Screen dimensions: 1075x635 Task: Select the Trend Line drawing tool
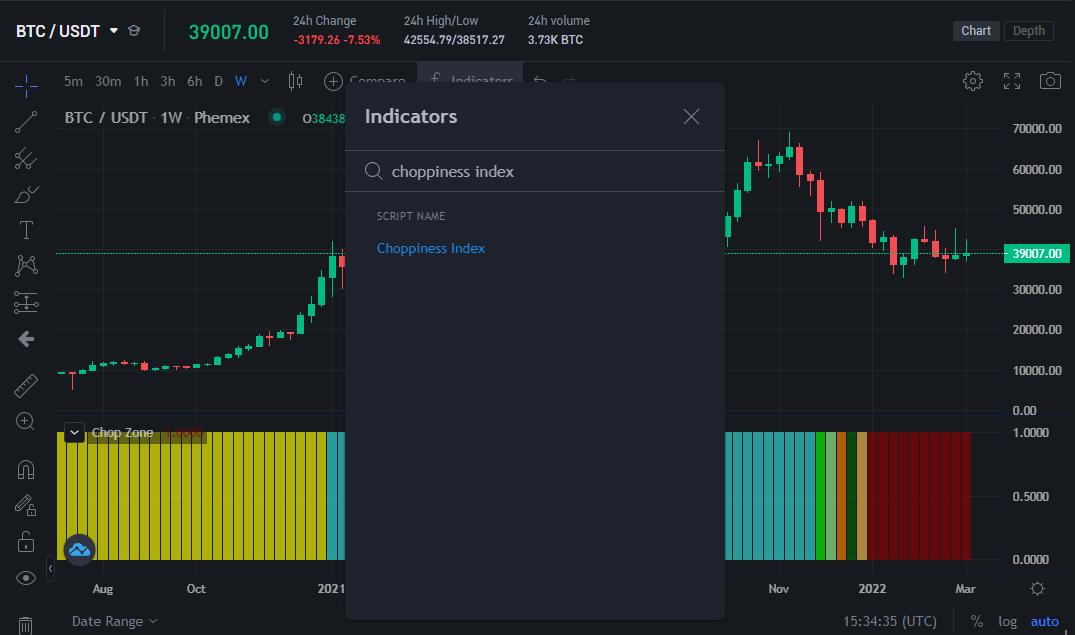click(25, 122)
